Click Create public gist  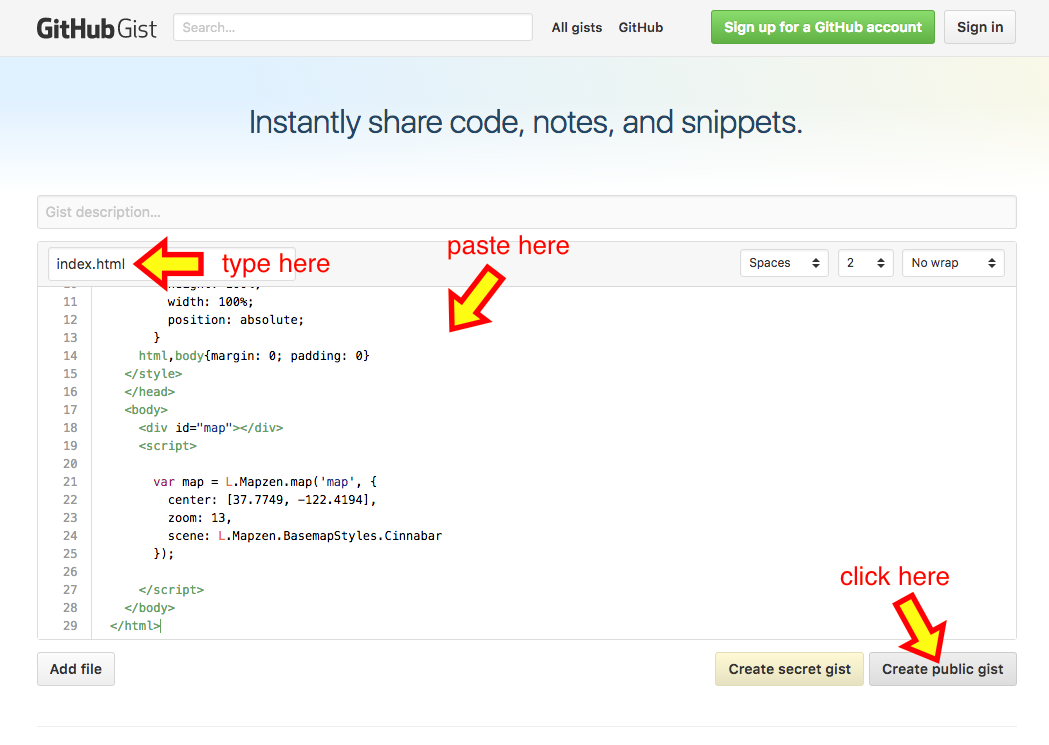[x=942, y=669]
